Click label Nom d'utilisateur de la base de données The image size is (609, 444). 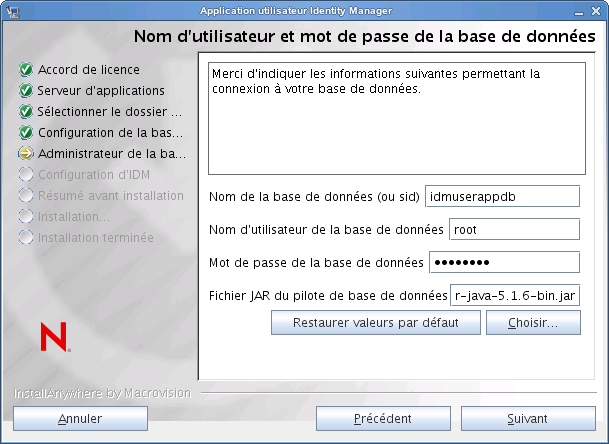tap(326, 230)
